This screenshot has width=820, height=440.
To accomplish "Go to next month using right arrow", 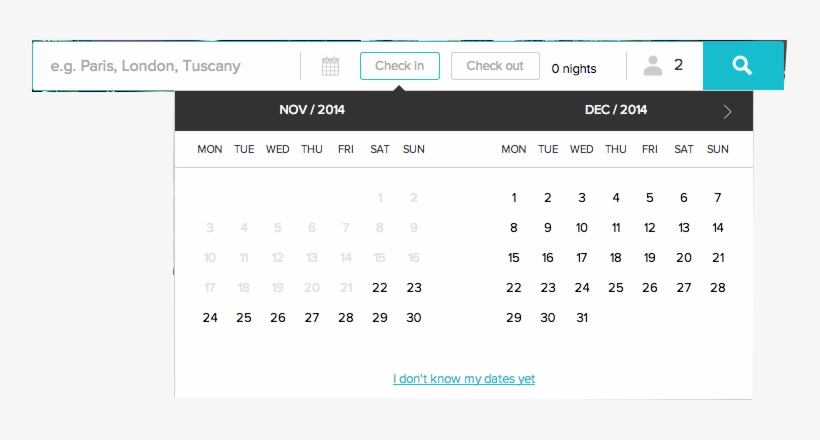I will [727, 111].
